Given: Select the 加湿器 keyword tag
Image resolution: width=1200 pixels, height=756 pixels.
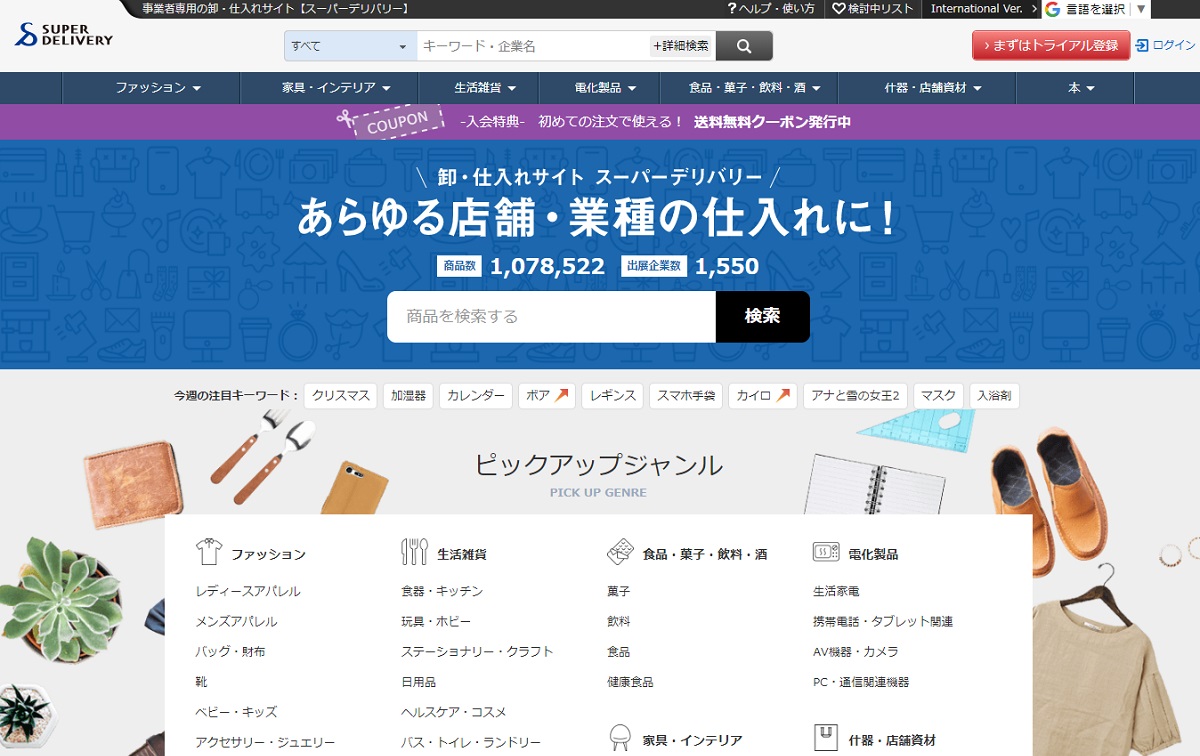Looking at the screenshot, I should (408, 396).
